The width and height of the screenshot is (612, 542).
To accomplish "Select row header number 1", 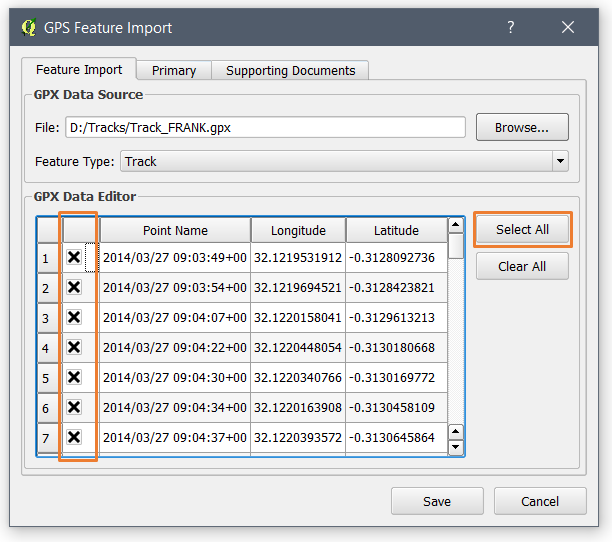I will (48, 258).
